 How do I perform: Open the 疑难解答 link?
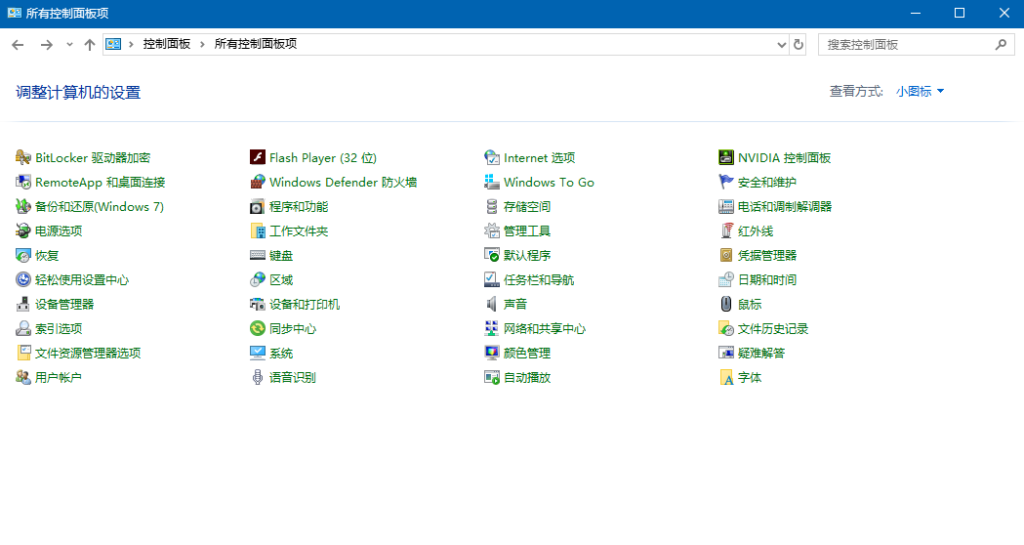[761, 353]
